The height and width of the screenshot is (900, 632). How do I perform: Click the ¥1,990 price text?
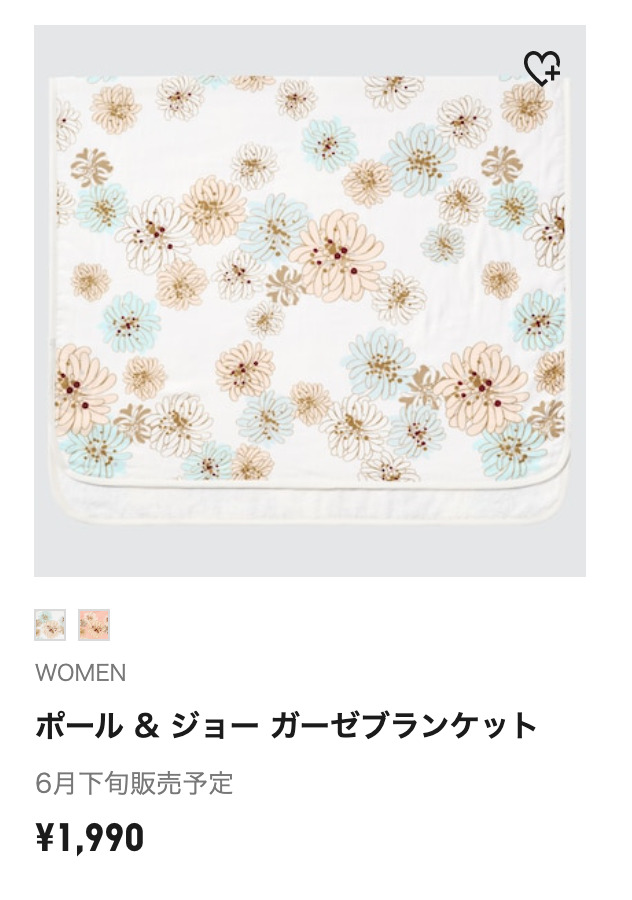(x=90, y=837)
